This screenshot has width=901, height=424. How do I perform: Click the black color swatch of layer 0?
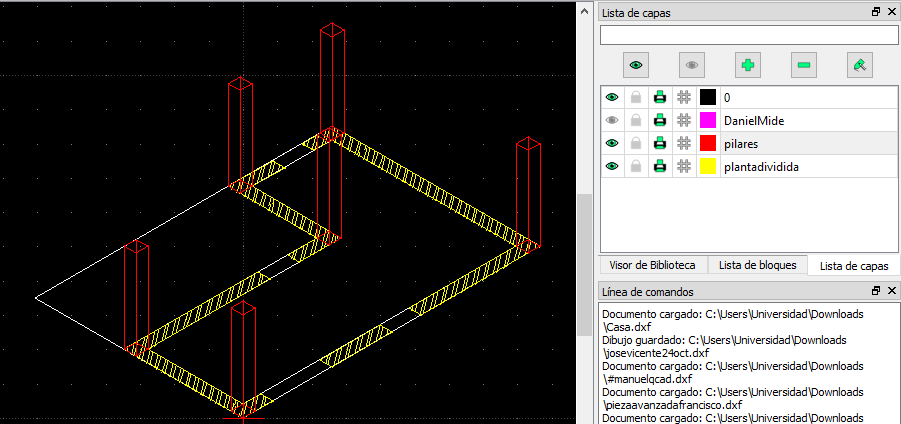tap(707, 97)
